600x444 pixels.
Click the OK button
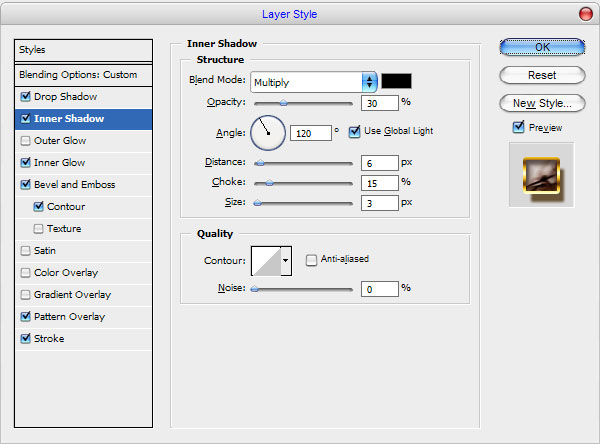click(542, 47)
